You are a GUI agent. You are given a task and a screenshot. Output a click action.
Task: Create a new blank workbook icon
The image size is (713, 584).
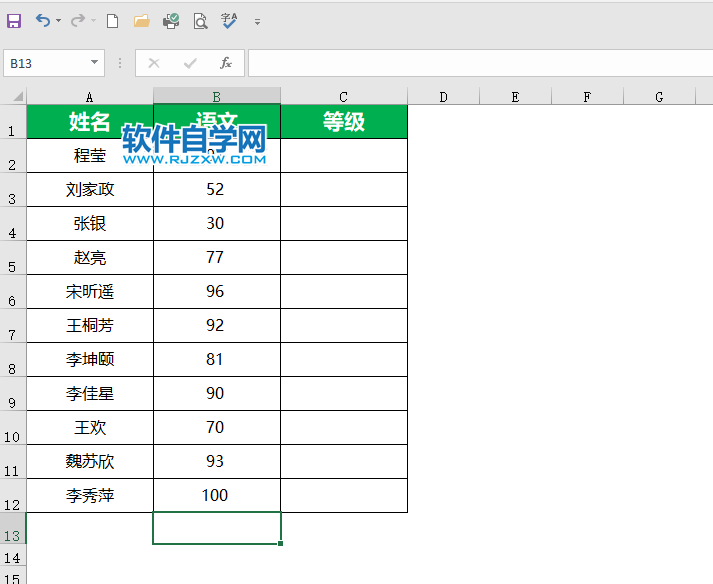[112, 21]
